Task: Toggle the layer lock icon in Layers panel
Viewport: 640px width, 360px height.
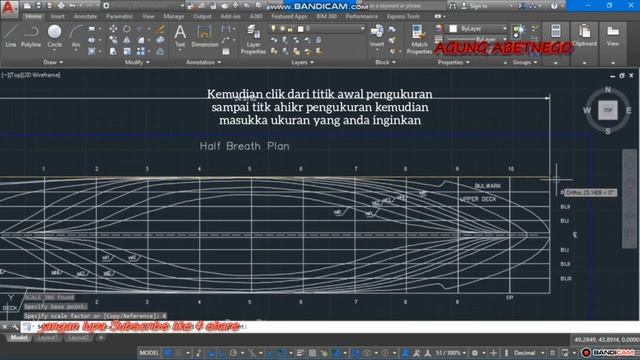Action: click(x=290, y=29)
